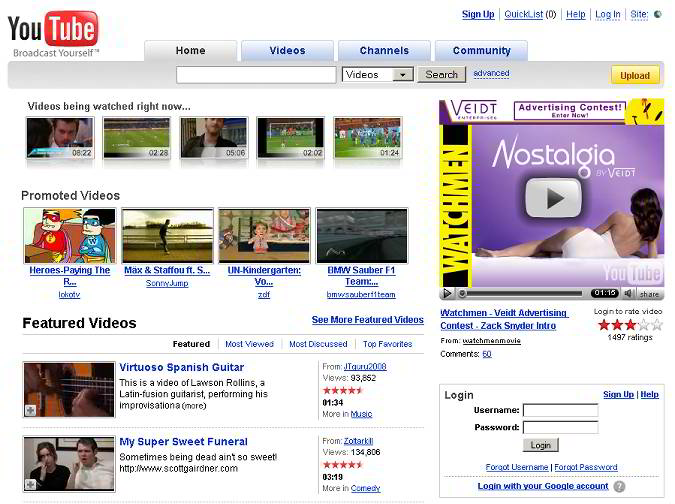Click the globe icon next to Site
This screenshot has height=504, width=675.
[x=658, y=14]
